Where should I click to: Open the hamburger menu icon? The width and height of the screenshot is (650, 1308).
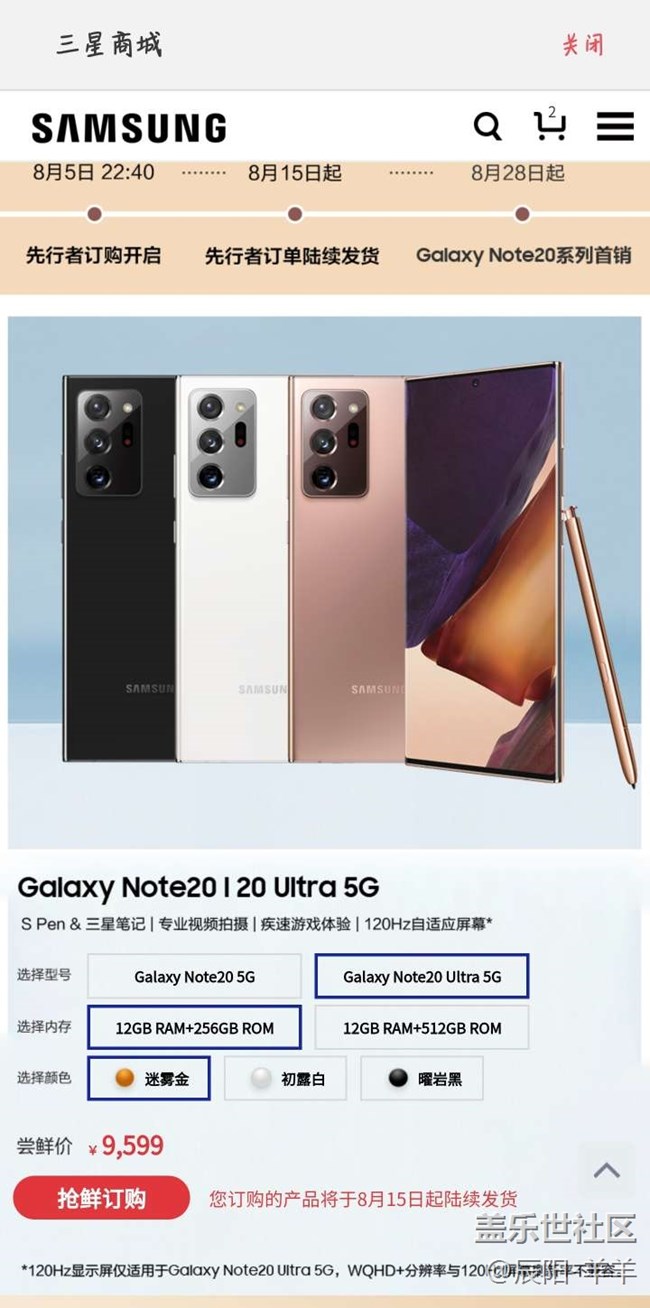[x=615, y=127]
